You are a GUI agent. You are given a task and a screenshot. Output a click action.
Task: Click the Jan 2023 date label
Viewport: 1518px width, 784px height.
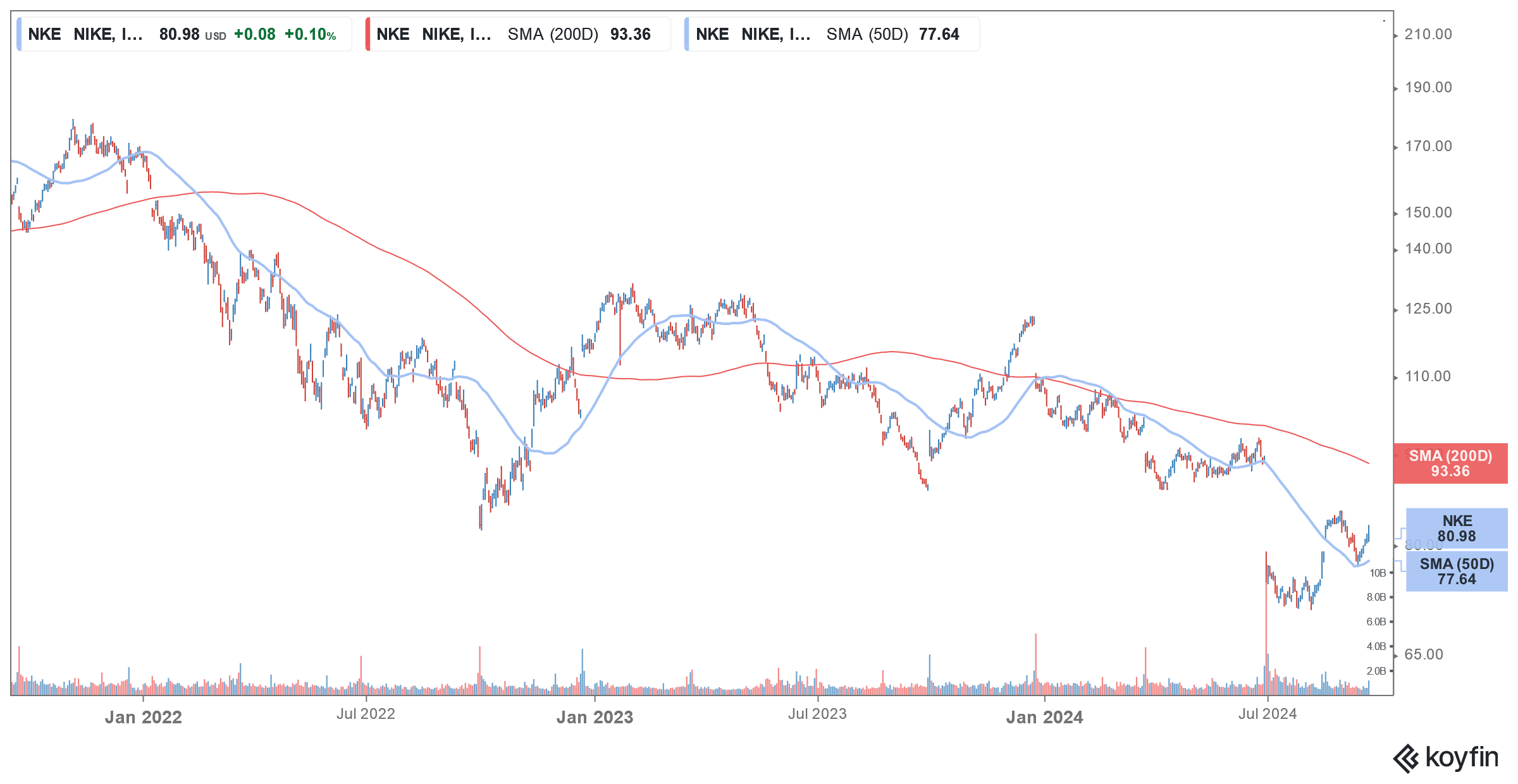point(595,717)
